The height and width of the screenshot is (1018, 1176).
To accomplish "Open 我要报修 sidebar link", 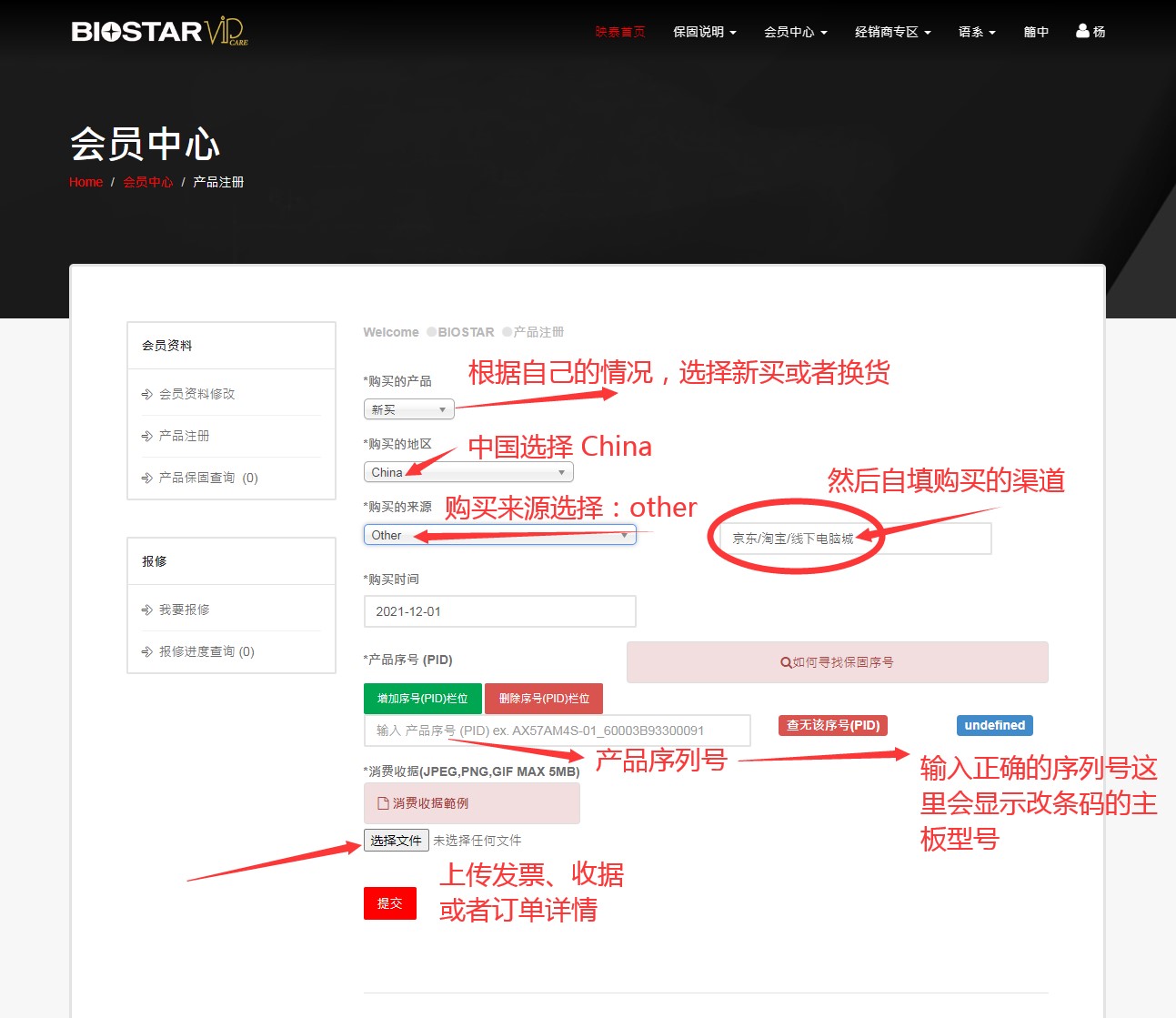I will tap(184, 610).
